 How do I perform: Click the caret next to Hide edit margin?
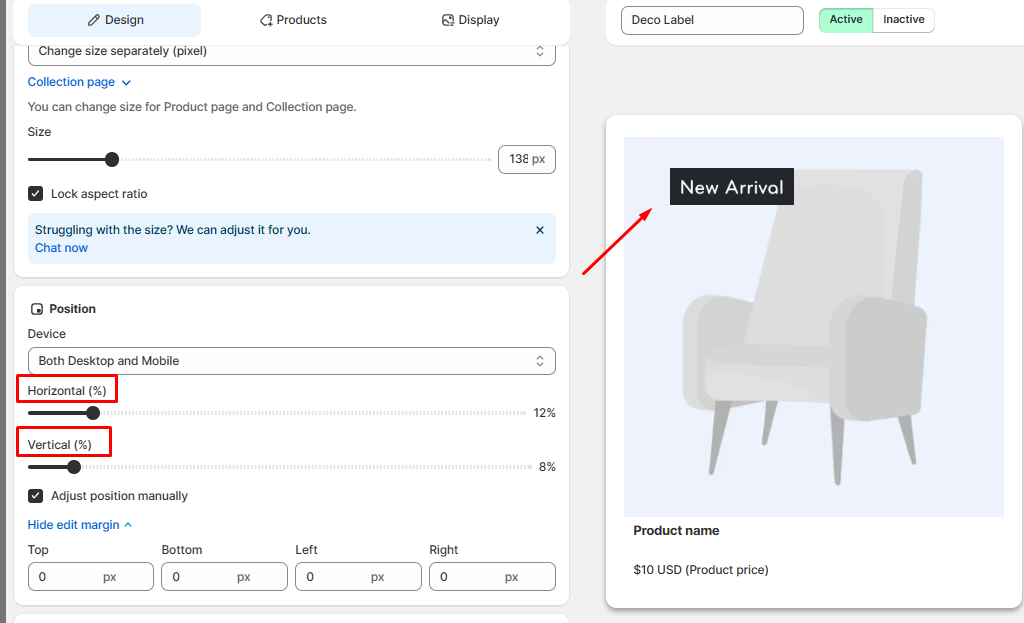pos(128,525)
